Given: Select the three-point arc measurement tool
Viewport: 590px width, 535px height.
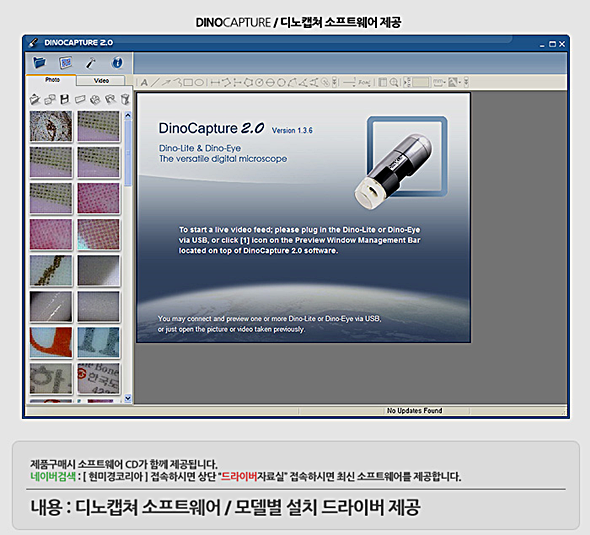Looking at the screenshot, I should point(292,82).
